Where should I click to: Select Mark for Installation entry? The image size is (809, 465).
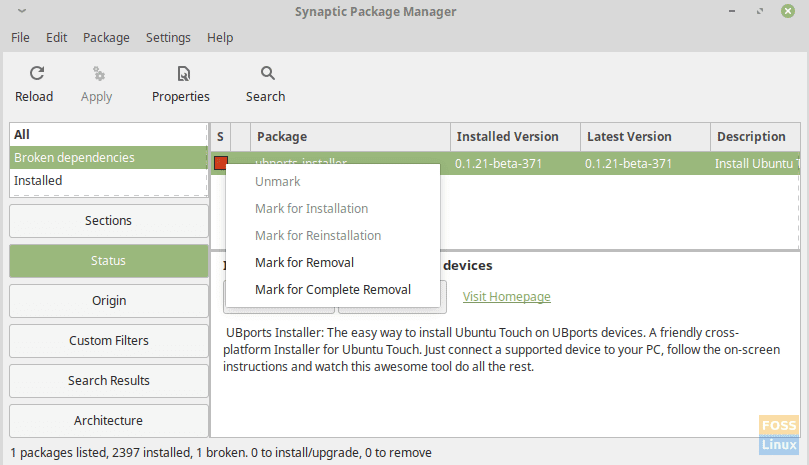pyautogui.click(x=333, y=209)
